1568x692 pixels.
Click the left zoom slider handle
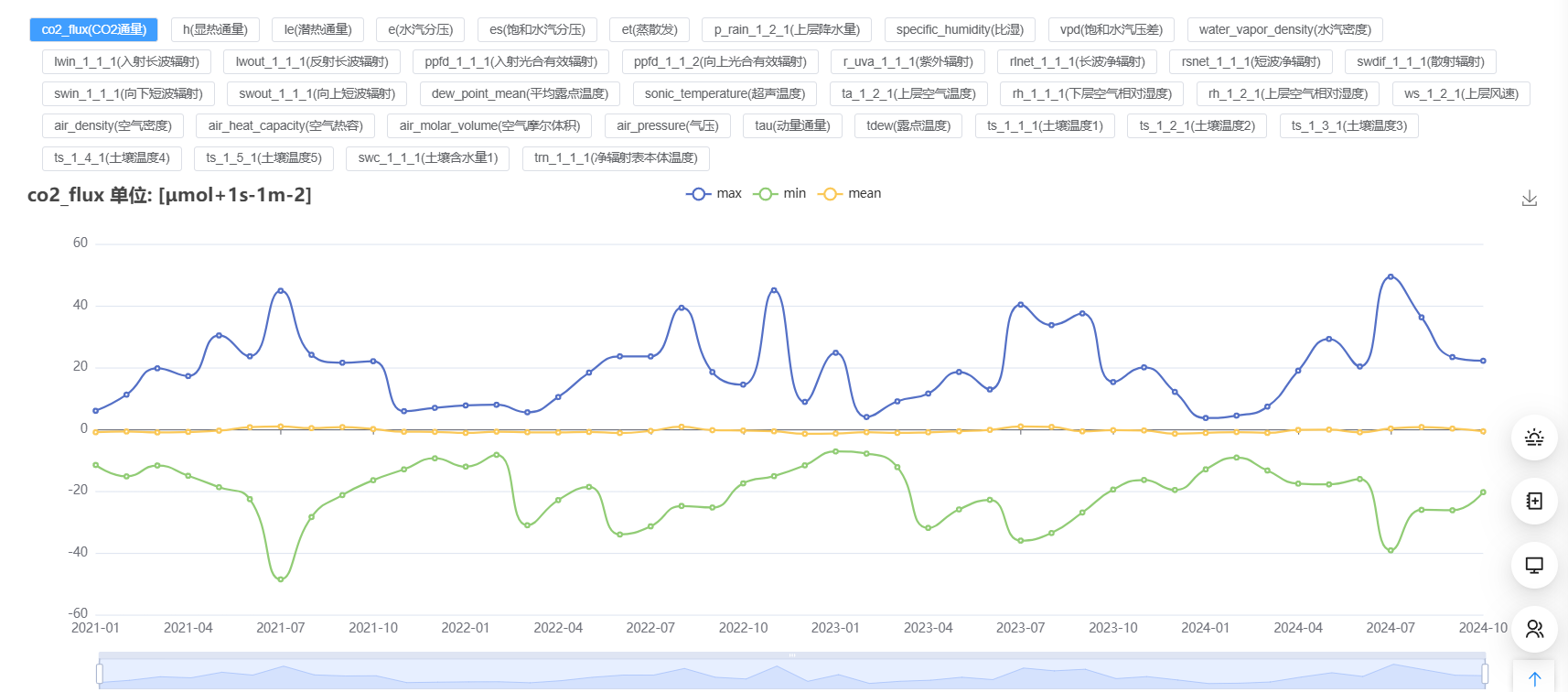tap(100, 674)
